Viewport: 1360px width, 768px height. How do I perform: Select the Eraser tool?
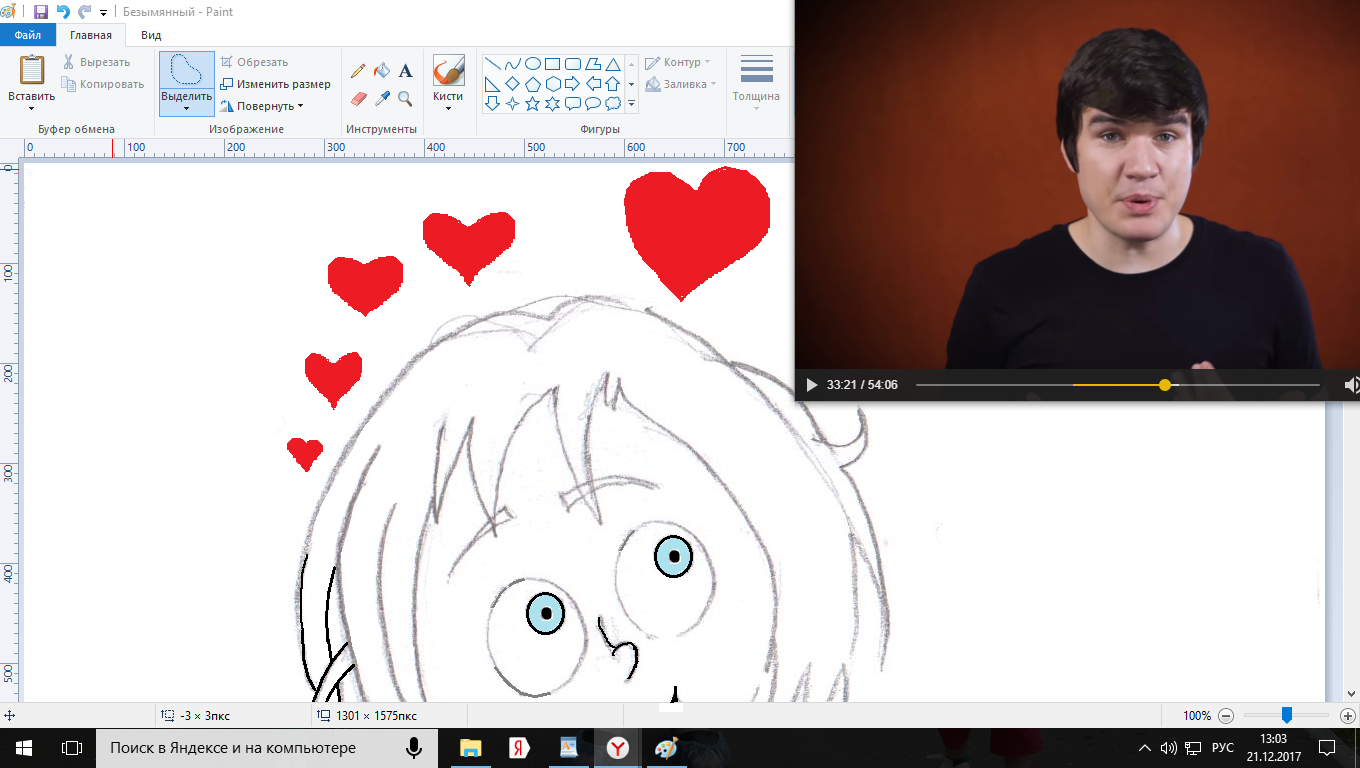(357, 98)
